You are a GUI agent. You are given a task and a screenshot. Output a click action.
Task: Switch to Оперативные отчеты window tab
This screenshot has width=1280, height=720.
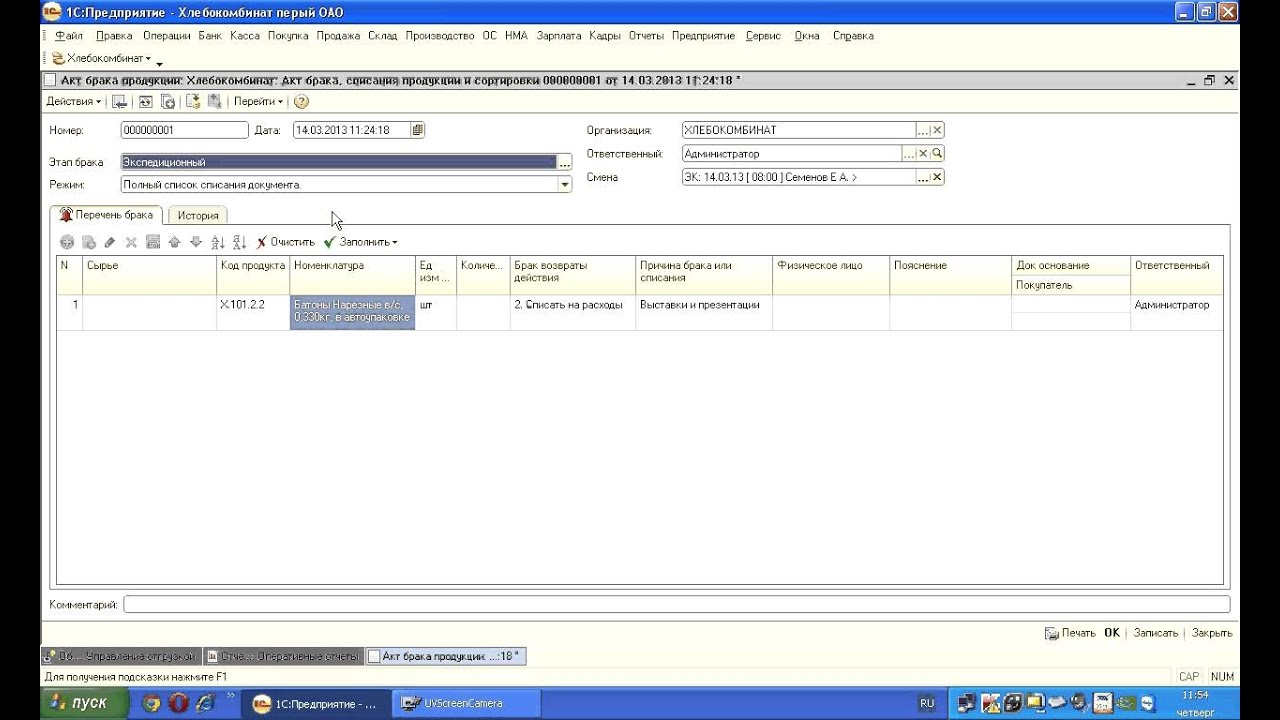coord(283,656)
